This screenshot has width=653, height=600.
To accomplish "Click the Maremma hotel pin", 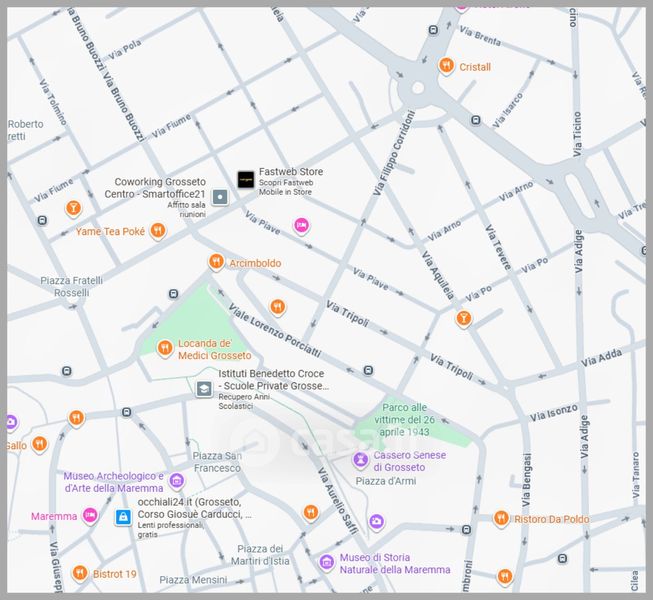I will coord(91,516).
